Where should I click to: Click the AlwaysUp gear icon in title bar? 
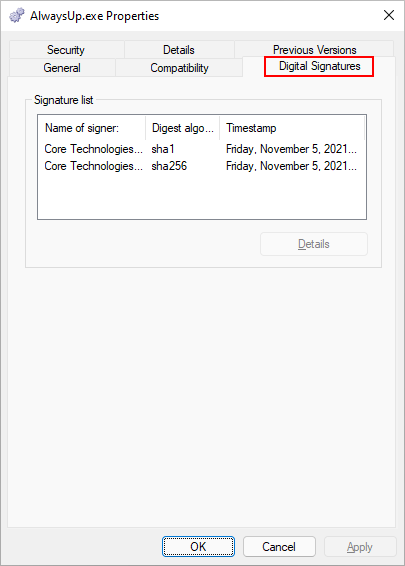[x=17, y=16]
